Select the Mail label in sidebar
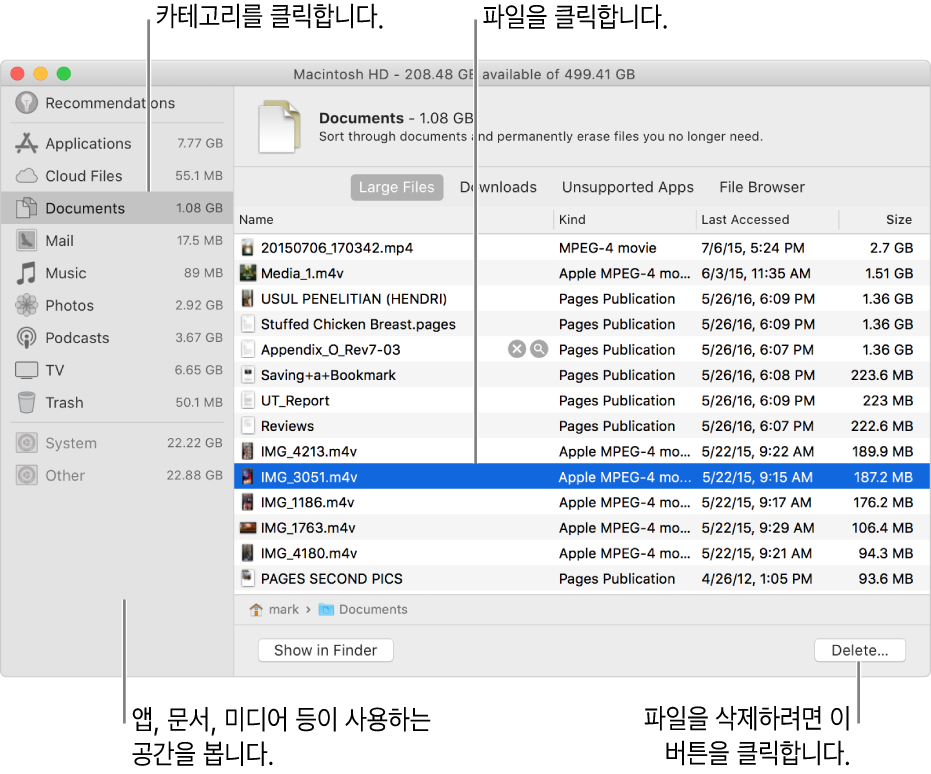Image resolution: width=931 pixels, height=774 pixels. point(59,240)
